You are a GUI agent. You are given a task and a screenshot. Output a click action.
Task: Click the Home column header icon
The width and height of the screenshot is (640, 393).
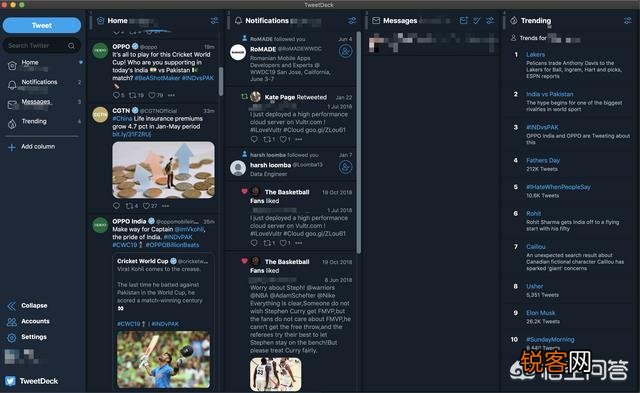100,20
